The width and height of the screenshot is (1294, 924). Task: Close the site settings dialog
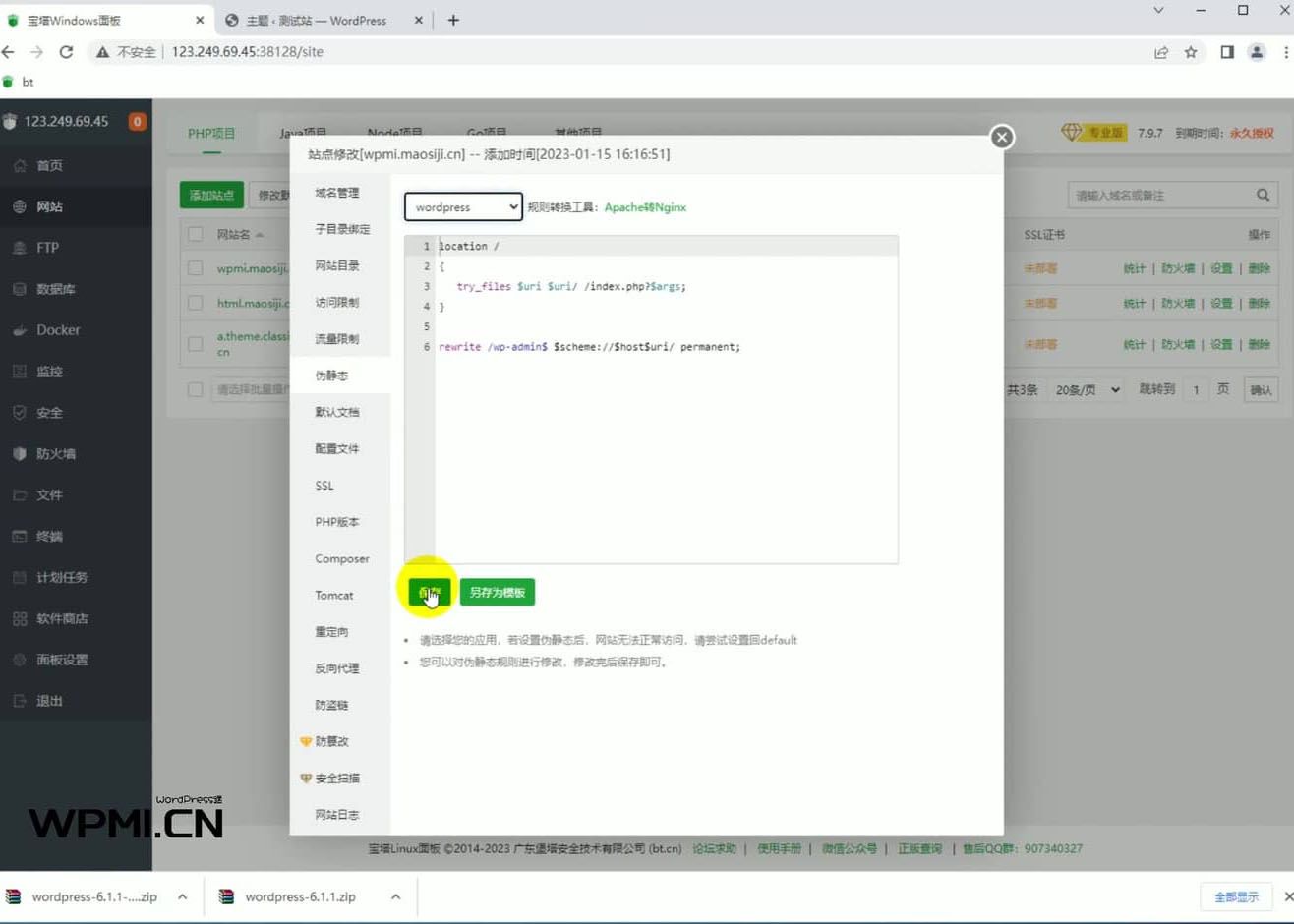pos(1001,137)
